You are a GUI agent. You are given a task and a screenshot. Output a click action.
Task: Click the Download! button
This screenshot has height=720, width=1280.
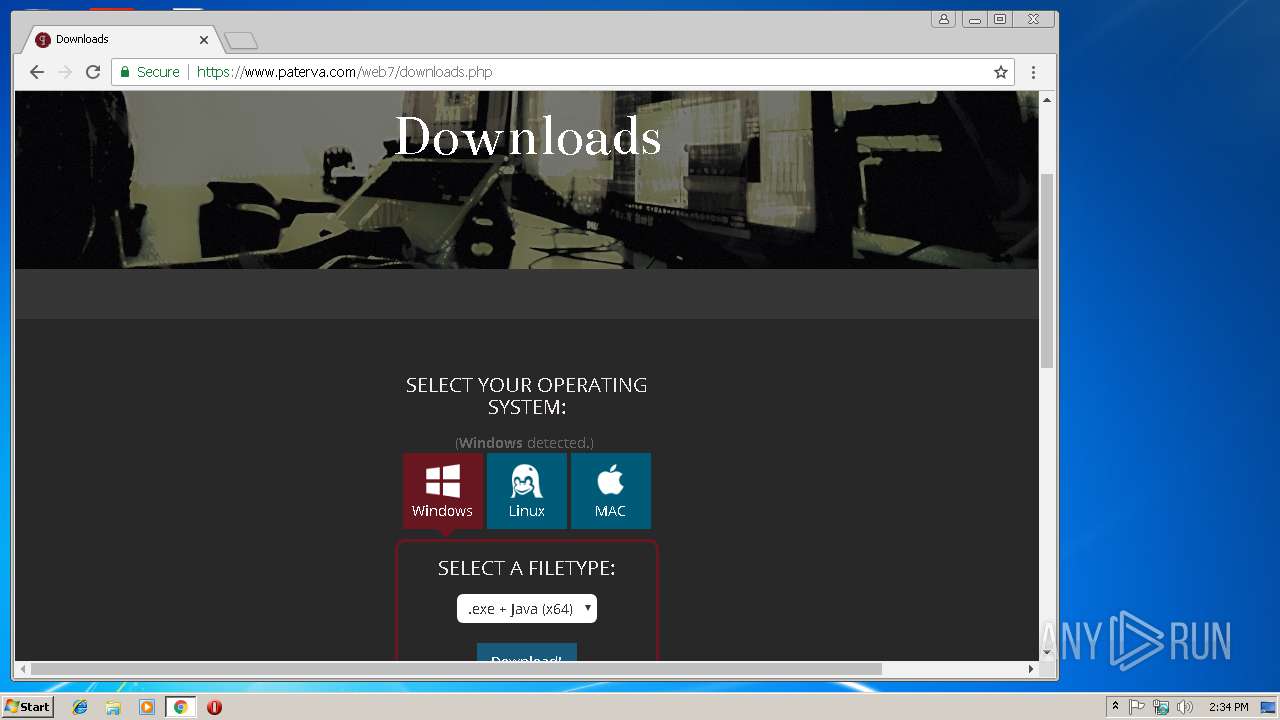pyautogui.click(x=527, y=653)
